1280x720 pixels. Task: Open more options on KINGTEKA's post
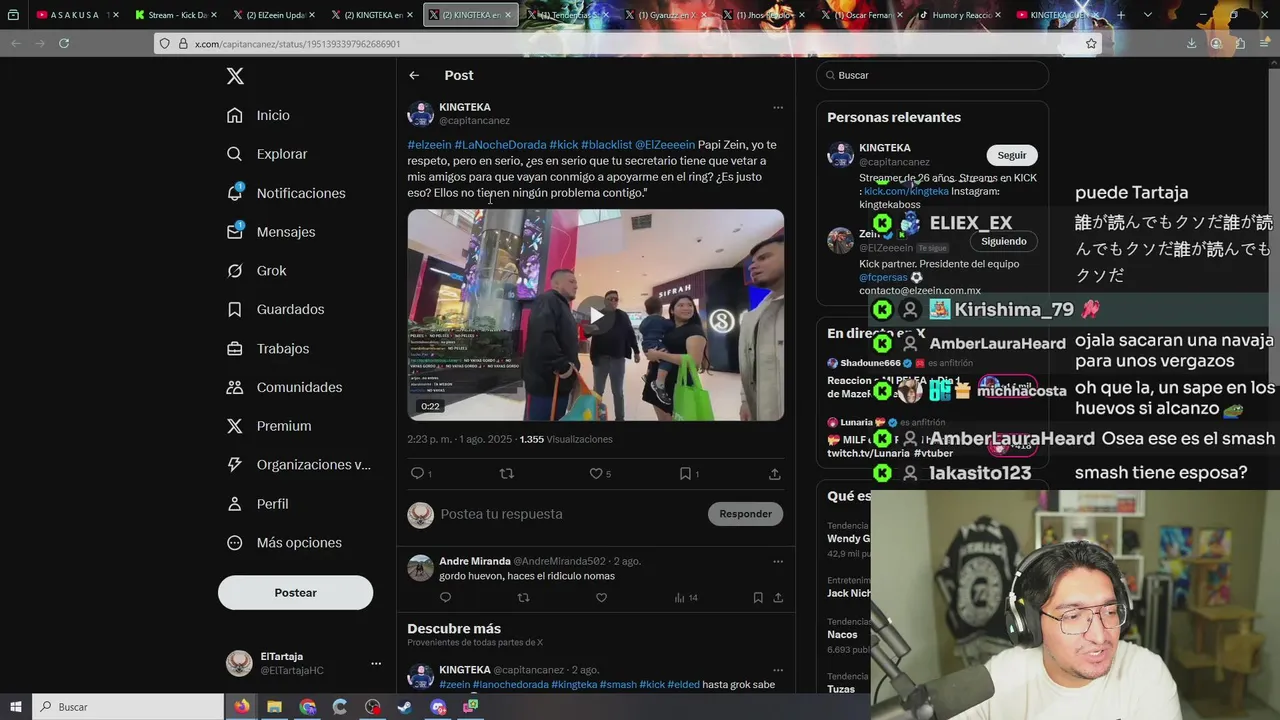click(778, 107)
